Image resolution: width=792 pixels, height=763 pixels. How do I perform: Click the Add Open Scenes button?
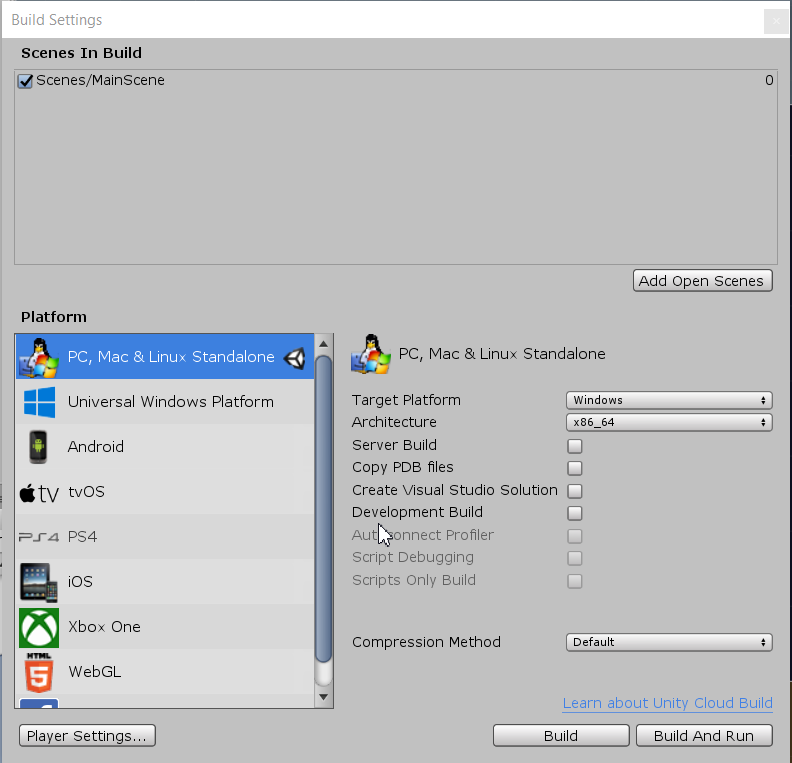703,281
